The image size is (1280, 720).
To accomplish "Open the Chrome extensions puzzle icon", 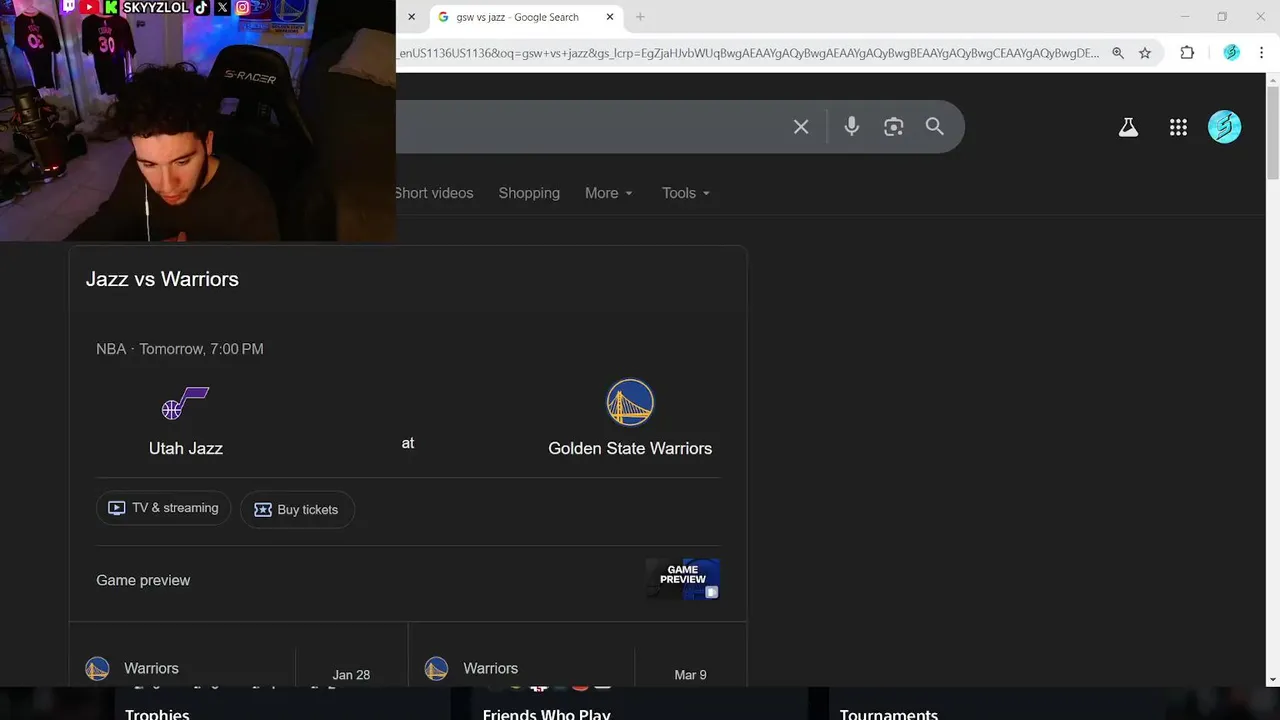I will pyautogui.click(x=1187, y=53).
